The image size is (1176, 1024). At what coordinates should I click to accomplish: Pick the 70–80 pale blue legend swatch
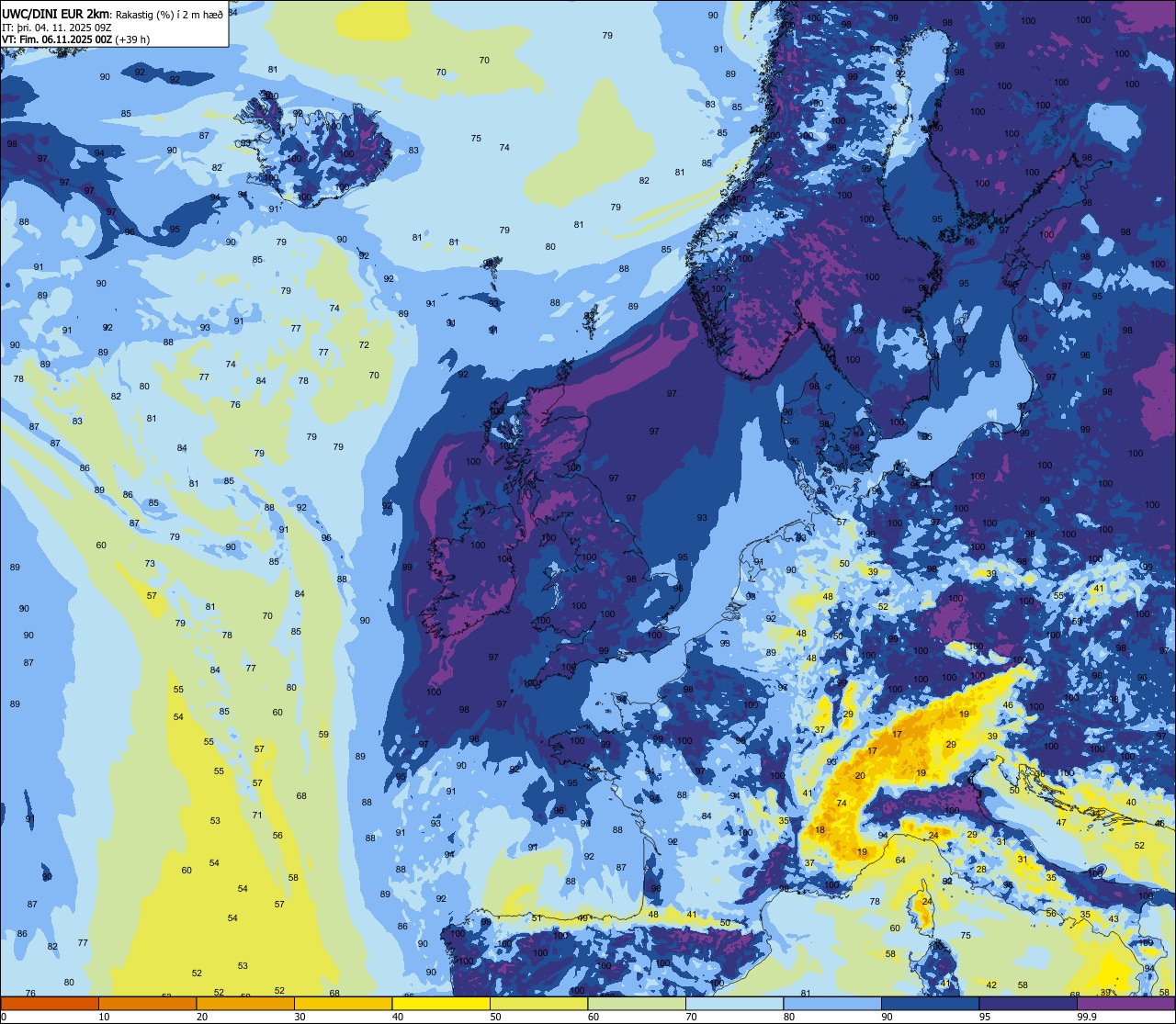pos(734,1003)
